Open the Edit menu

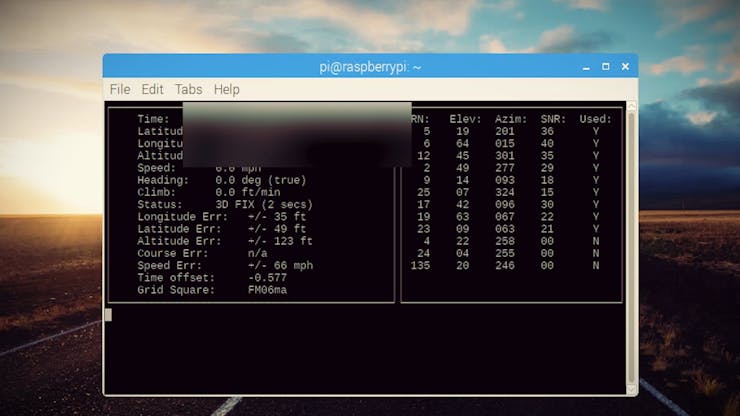pyautogui.click(x=152, y=89)
